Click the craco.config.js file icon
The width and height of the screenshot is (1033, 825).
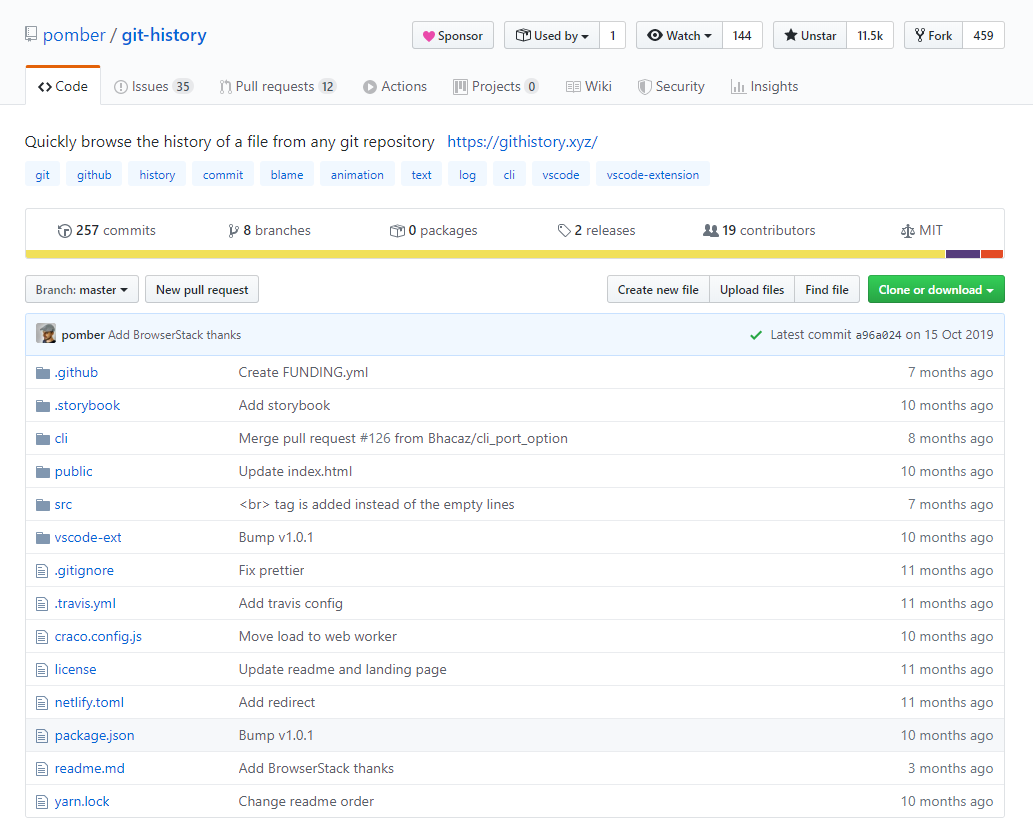pos(42,637)
